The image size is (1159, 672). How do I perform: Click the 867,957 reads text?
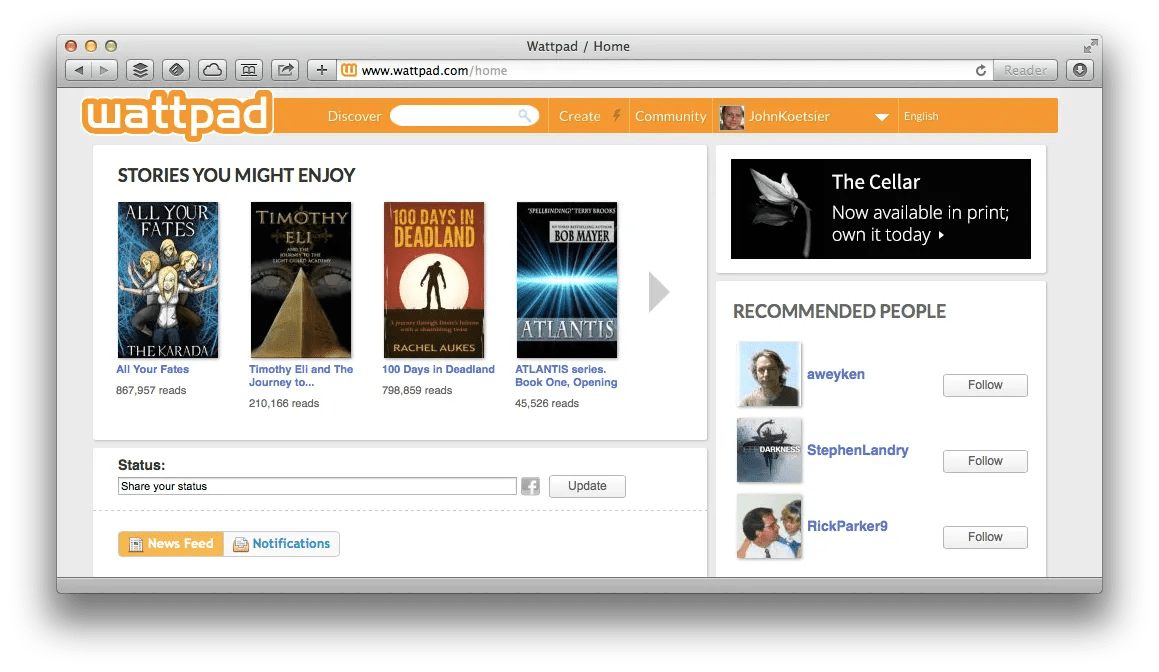tap(151, 390)
